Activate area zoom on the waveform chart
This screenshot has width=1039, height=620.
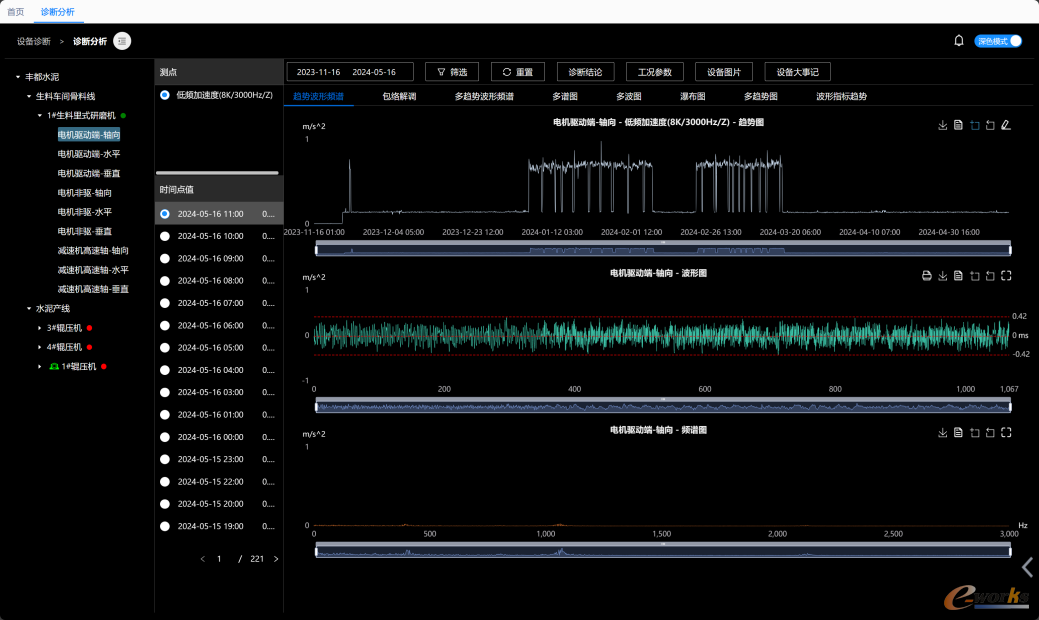(975, 276)
